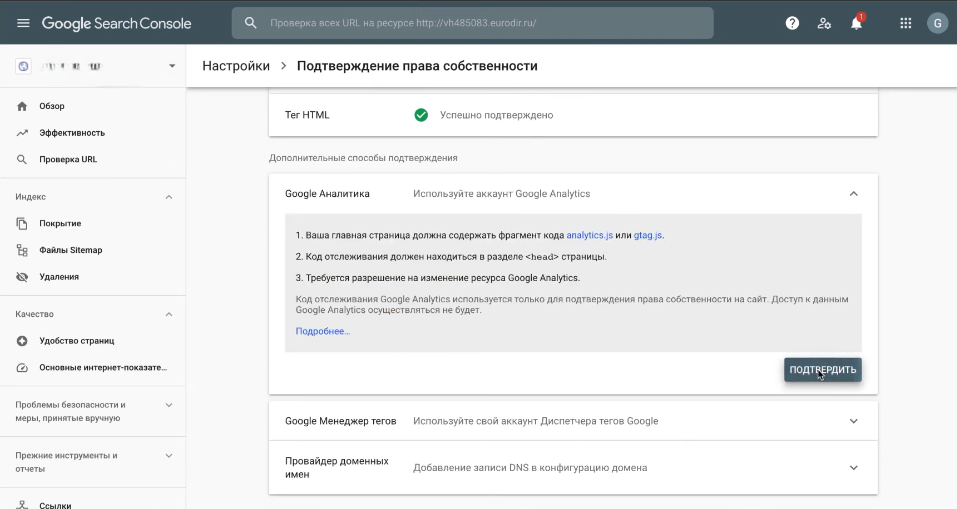The width and height of the screenshot is (957, 509).
Task: Open the notifications bell
Action: (x=856, y=23)
